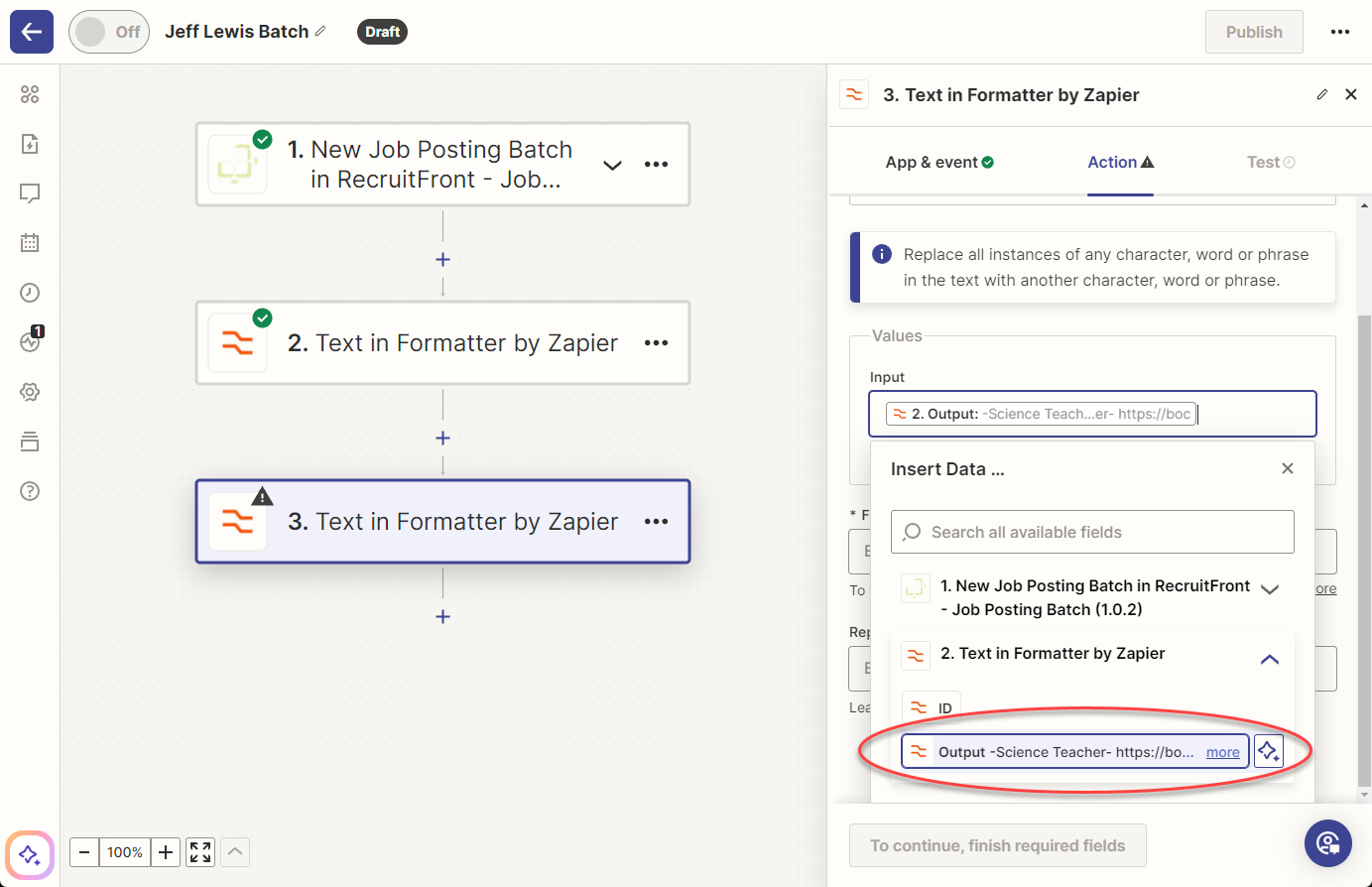Open the chat support bubble

click(x=1328, y=843)
